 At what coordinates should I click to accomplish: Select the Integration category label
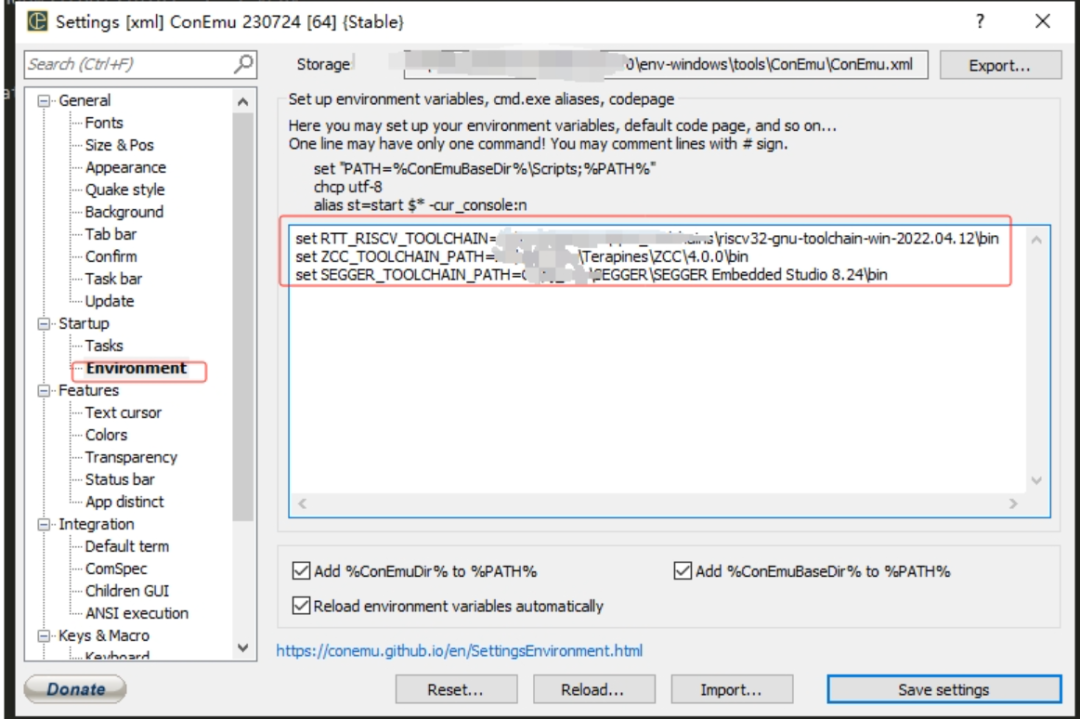(96, 524)
